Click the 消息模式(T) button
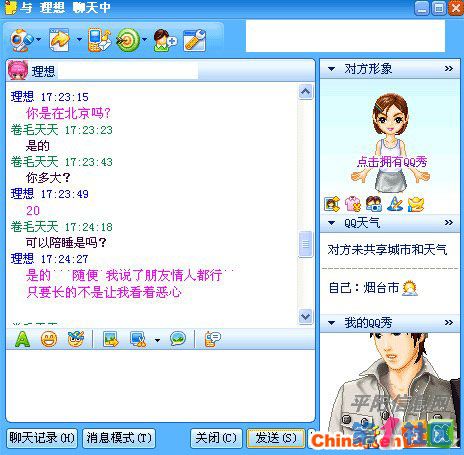464x455 pixels. click(119, 438)
